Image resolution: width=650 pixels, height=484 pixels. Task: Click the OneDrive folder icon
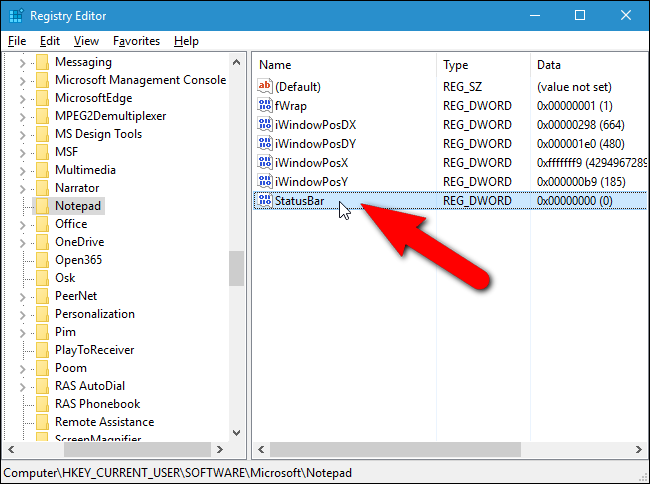[x=42, y=242]
